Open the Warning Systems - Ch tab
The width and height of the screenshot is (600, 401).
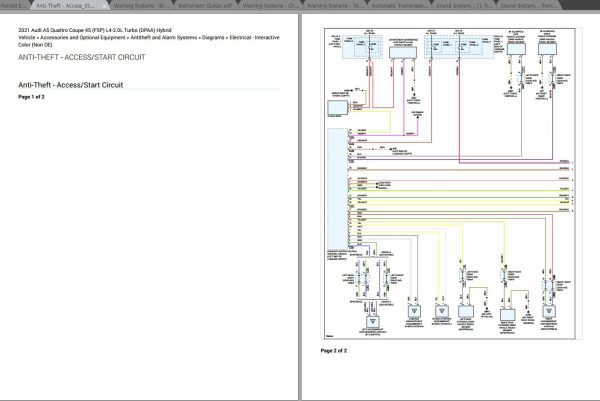(270, 5)
